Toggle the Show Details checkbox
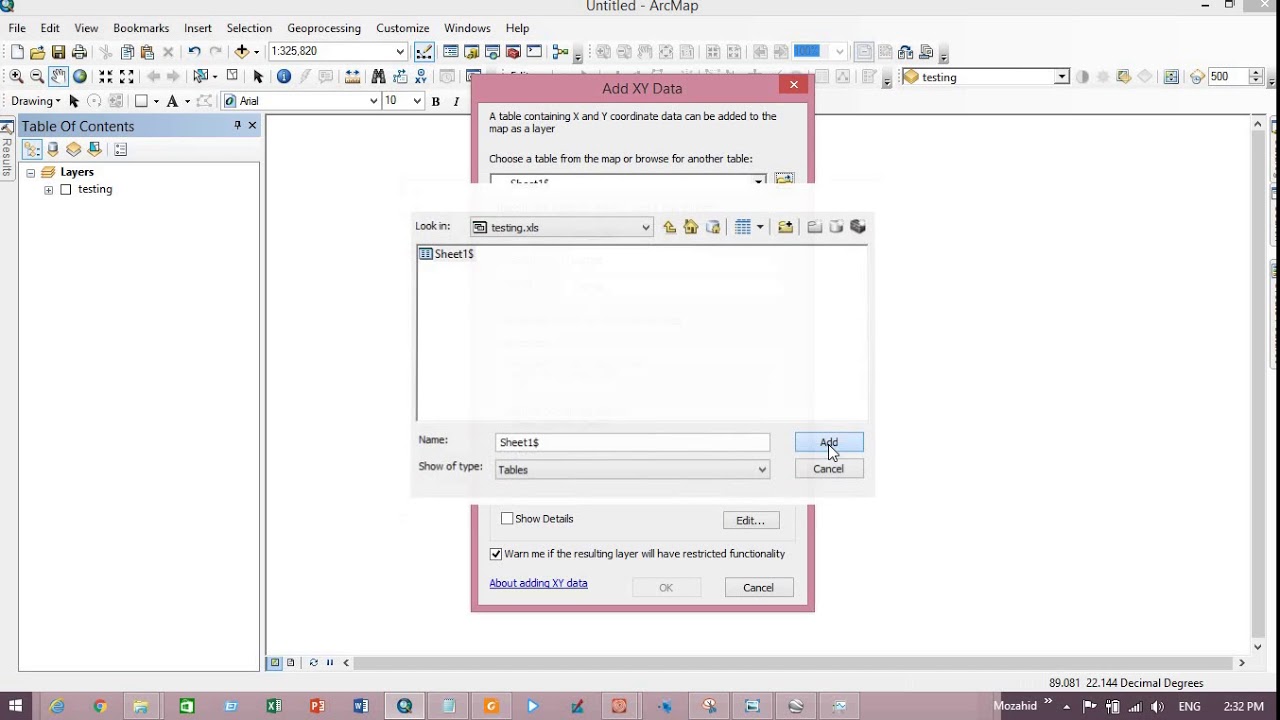This screenshot has height=720, width=1280. point(507,519)
